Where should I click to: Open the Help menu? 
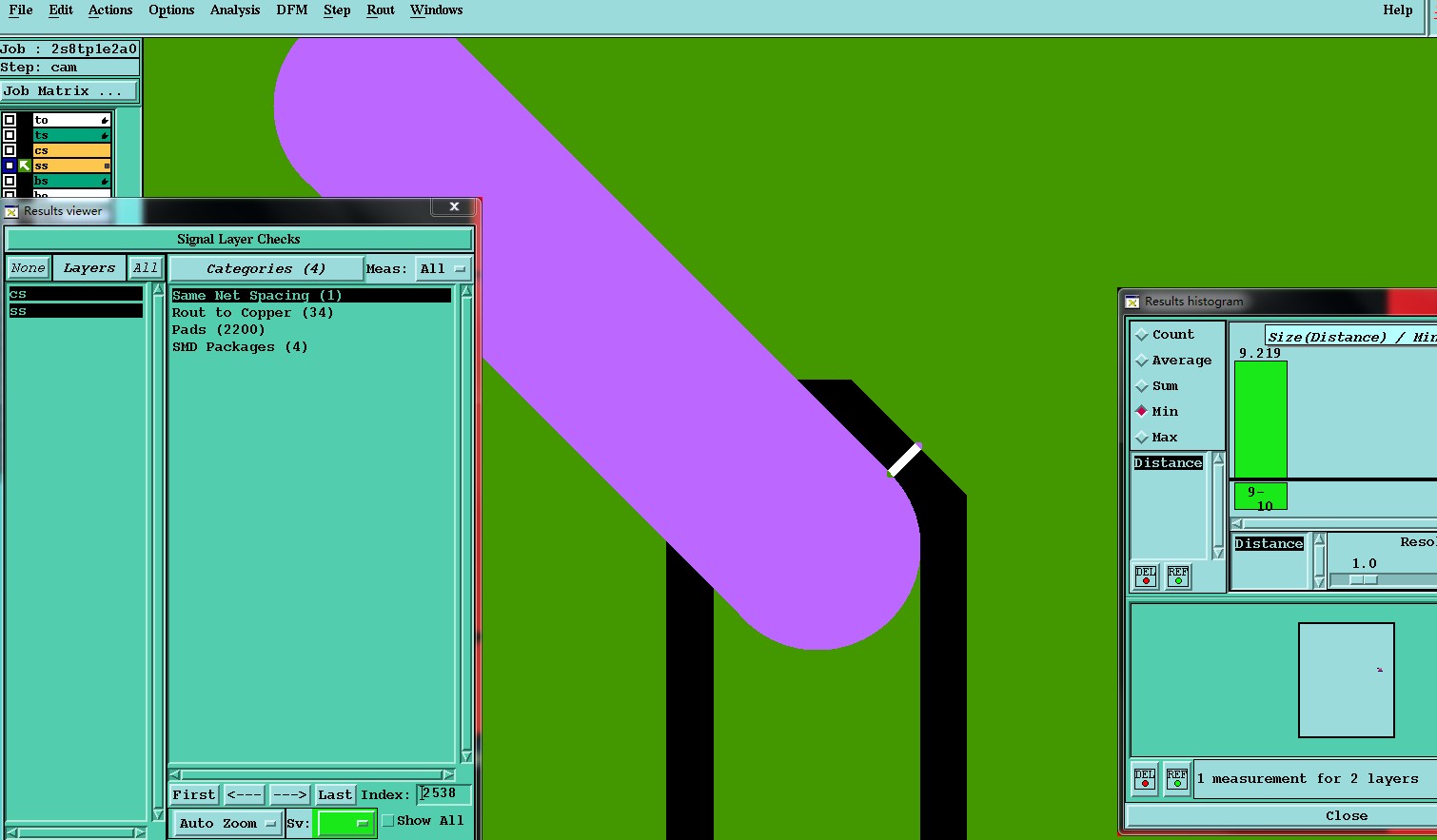click(x=1398, y=10)
